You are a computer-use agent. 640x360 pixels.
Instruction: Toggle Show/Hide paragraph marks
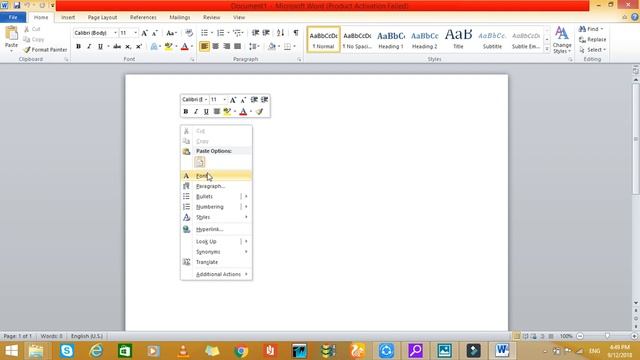[x=296, y=33]
